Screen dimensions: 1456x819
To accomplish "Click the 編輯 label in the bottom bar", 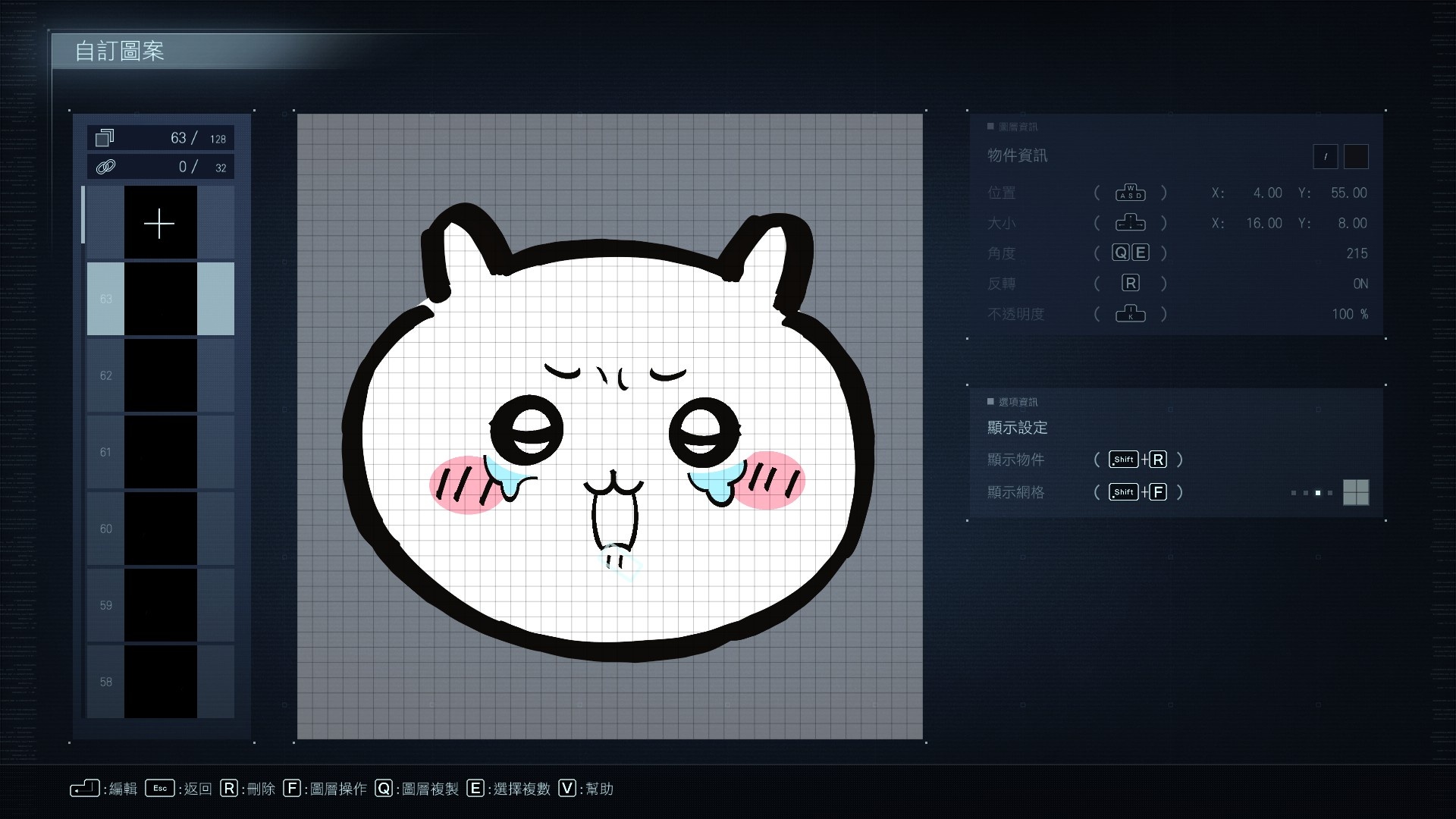I will [123, 789].
